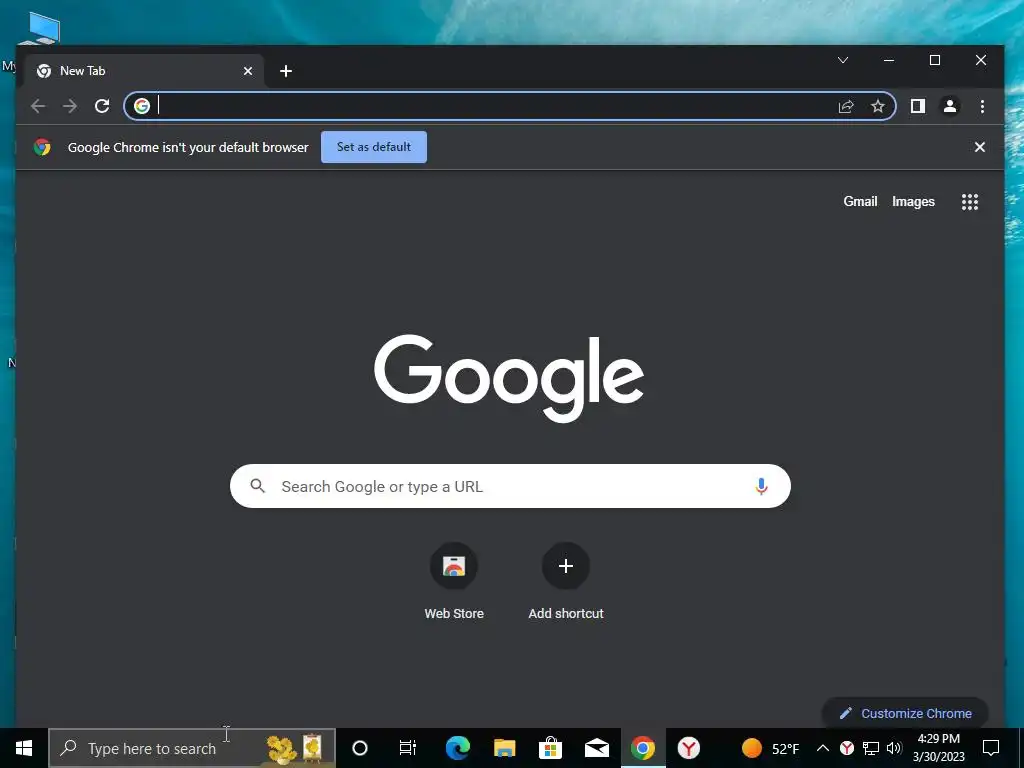Close the New Tab tab
1024x768 pixels.
(248, 71)
